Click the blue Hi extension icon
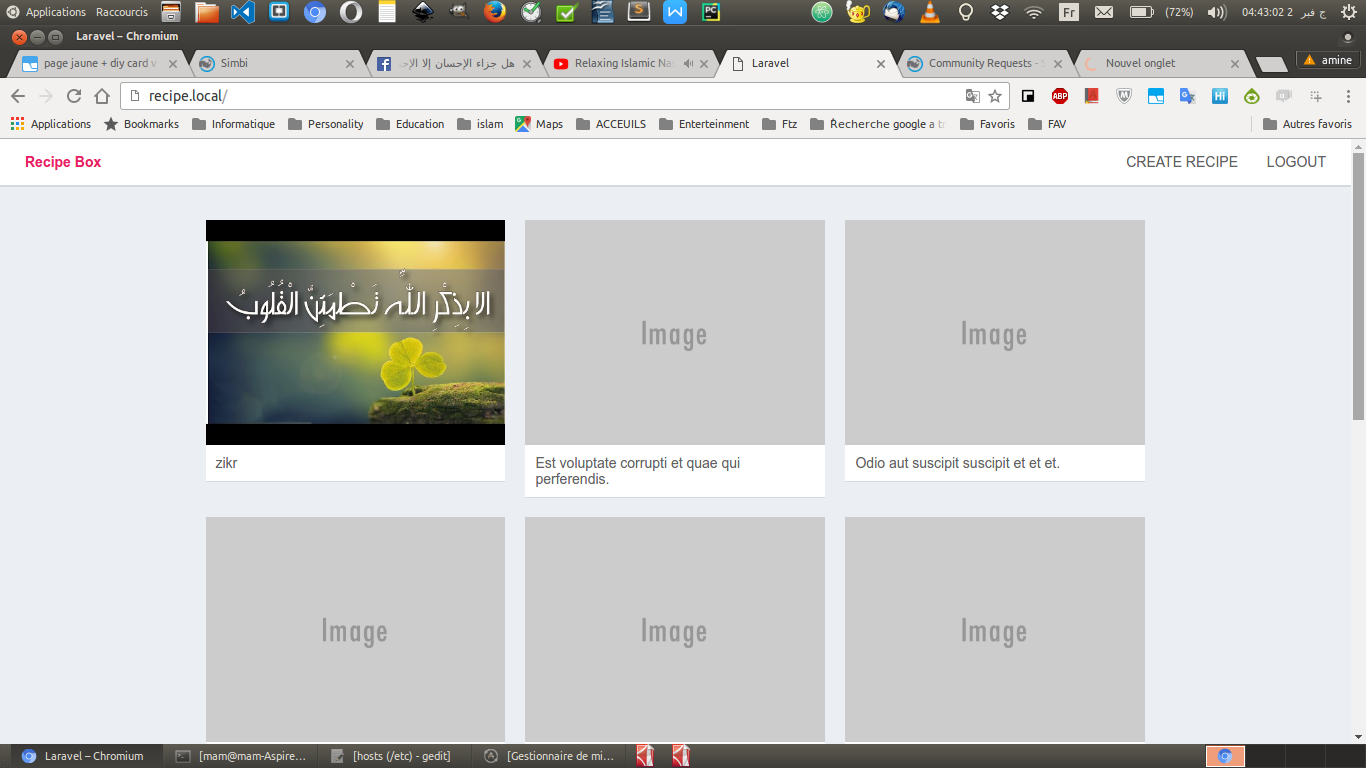This screenshot has height=768, width=1366. pos(1220,96)
